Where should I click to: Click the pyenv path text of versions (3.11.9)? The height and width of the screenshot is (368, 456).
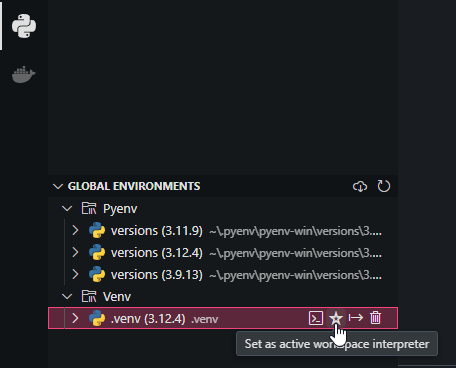(295, 231)
